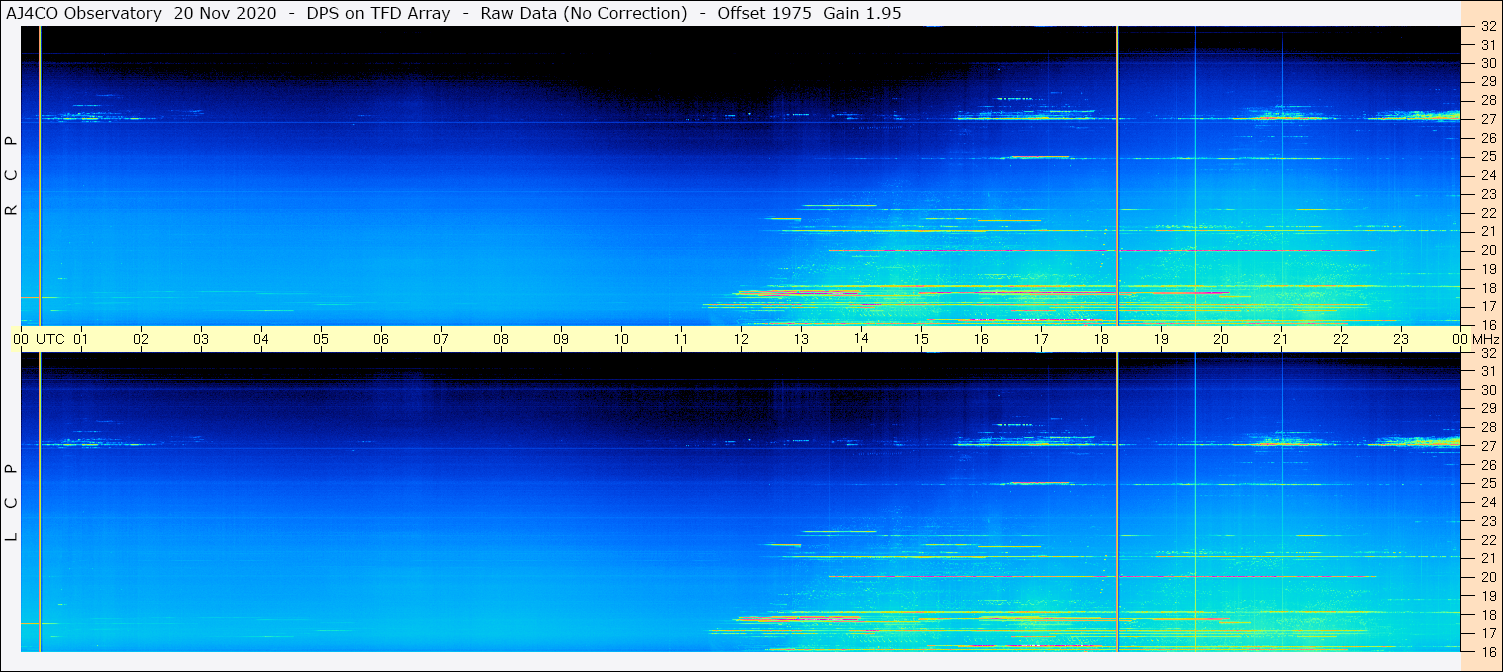Select the 15 hour tick label

point(921,339)
